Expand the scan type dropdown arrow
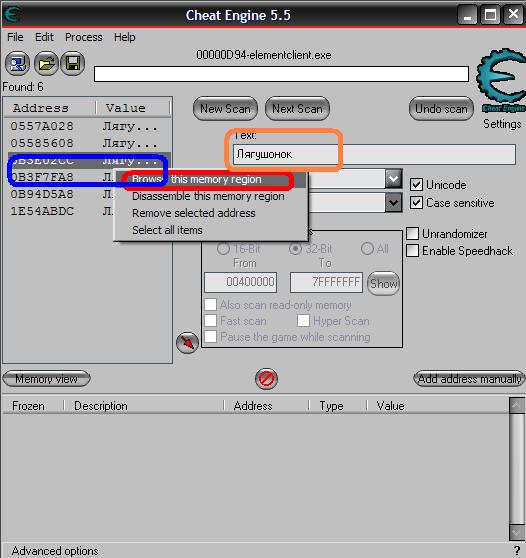This screenshot has width=526, height=558. 394,179
